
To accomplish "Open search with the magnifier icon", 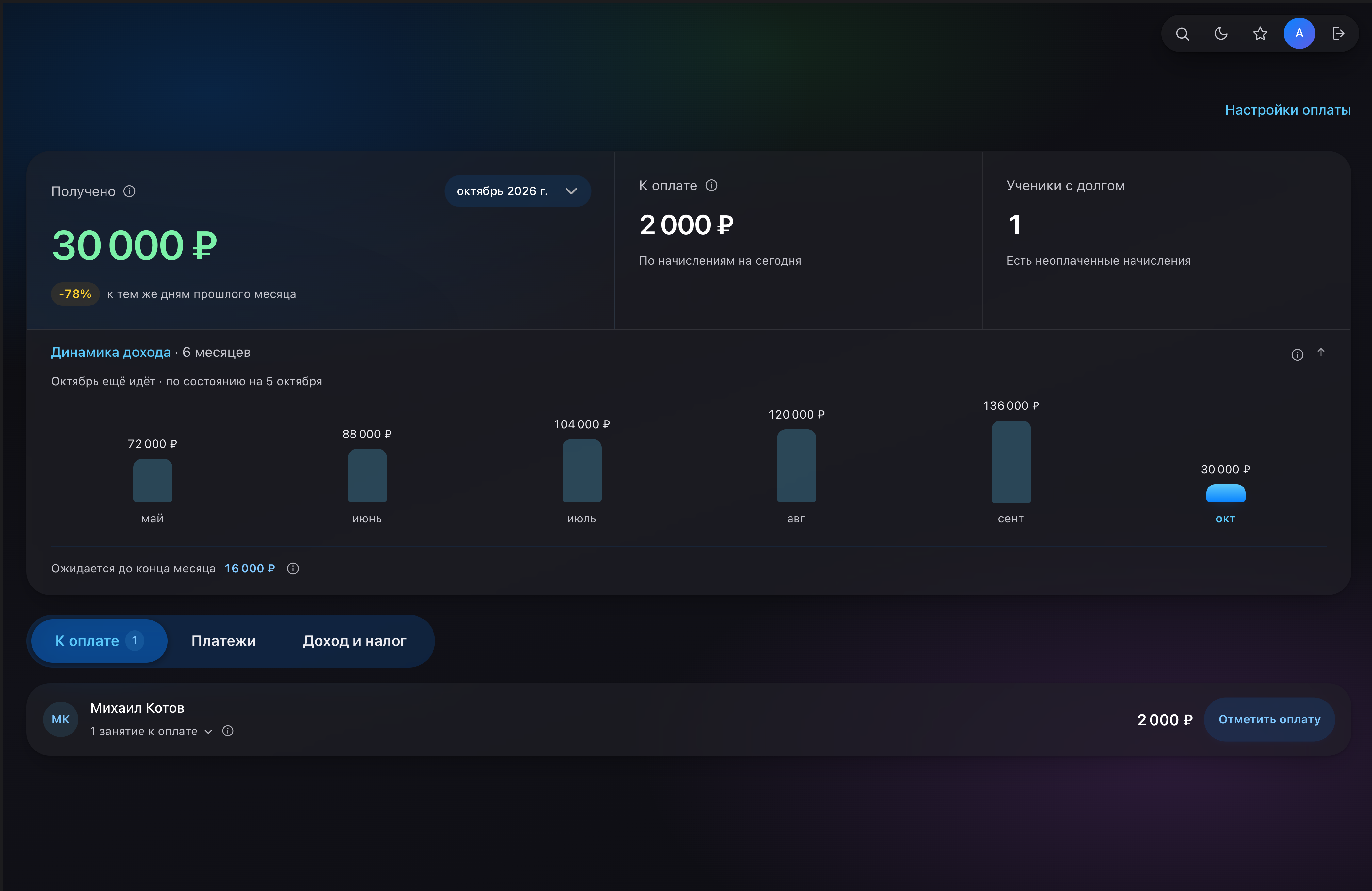I will click(x=1182, y=33).
